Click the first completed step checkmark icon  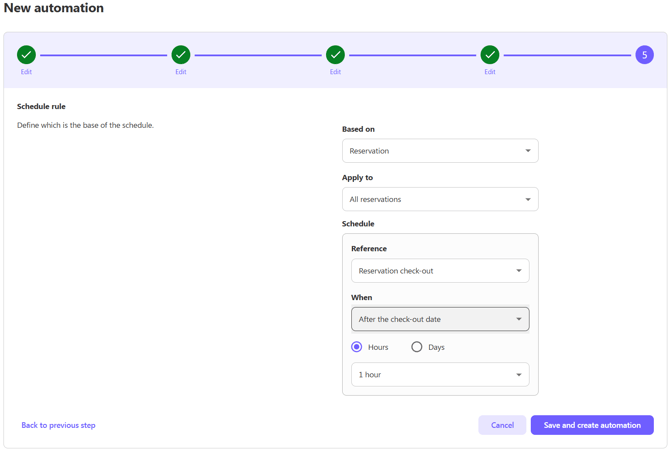(x=26, y=55)
